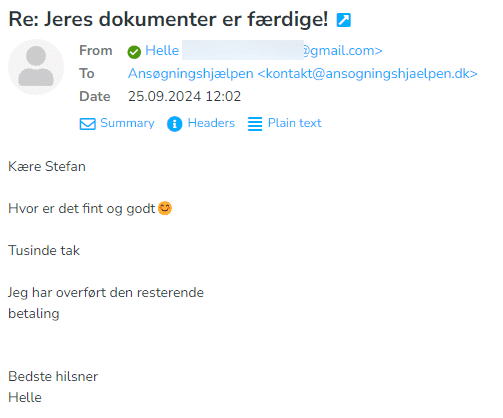Click the green verified sender checkmark
Image resolution: width=503 pixels, height=418 pixels.
tap(134, 52)
